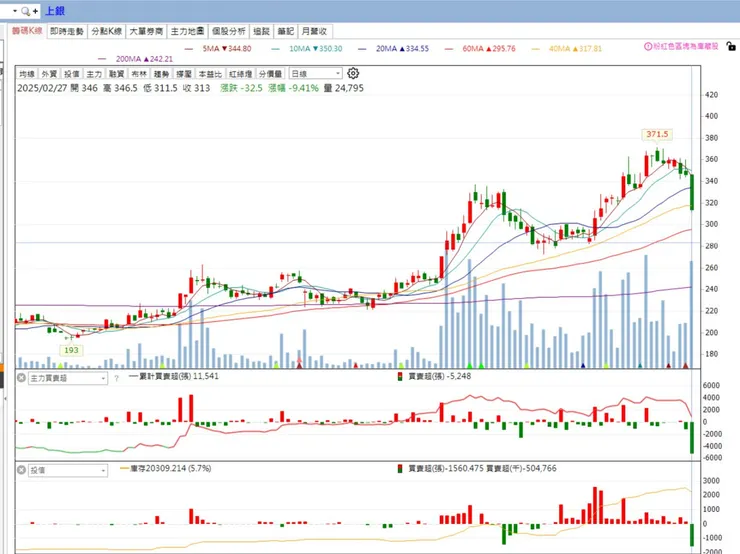Click the plus icon next to the magnifier
Screen dimensions: 740x554
tap(35, 11)
